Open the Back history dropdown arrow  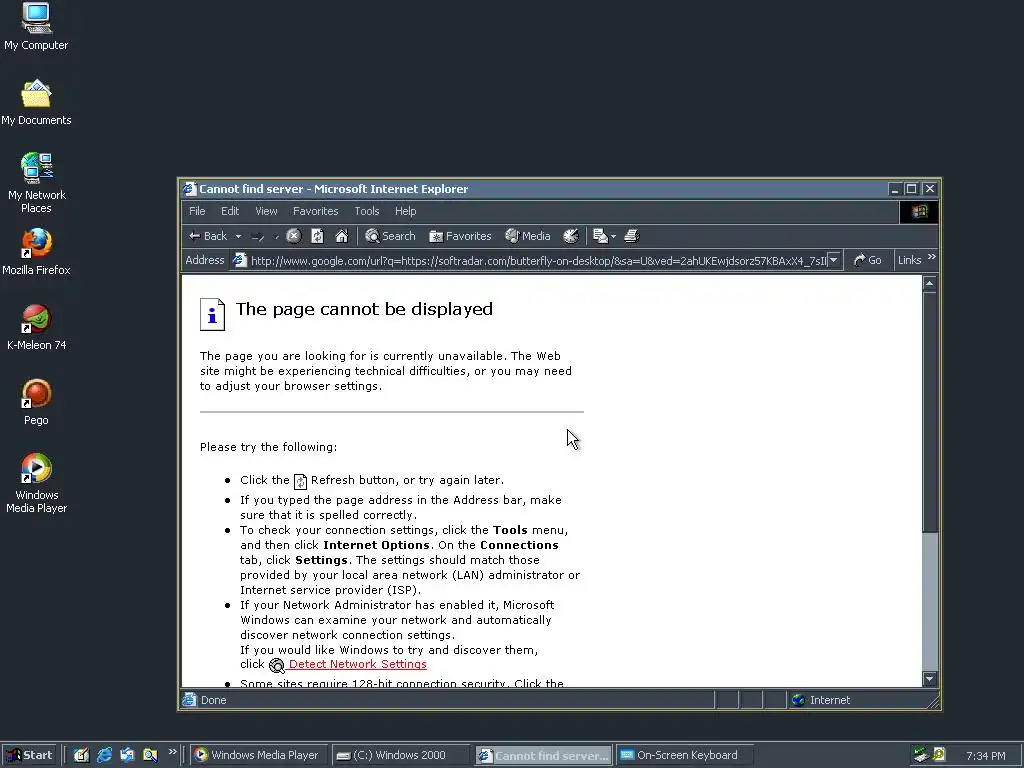point(238,236)
